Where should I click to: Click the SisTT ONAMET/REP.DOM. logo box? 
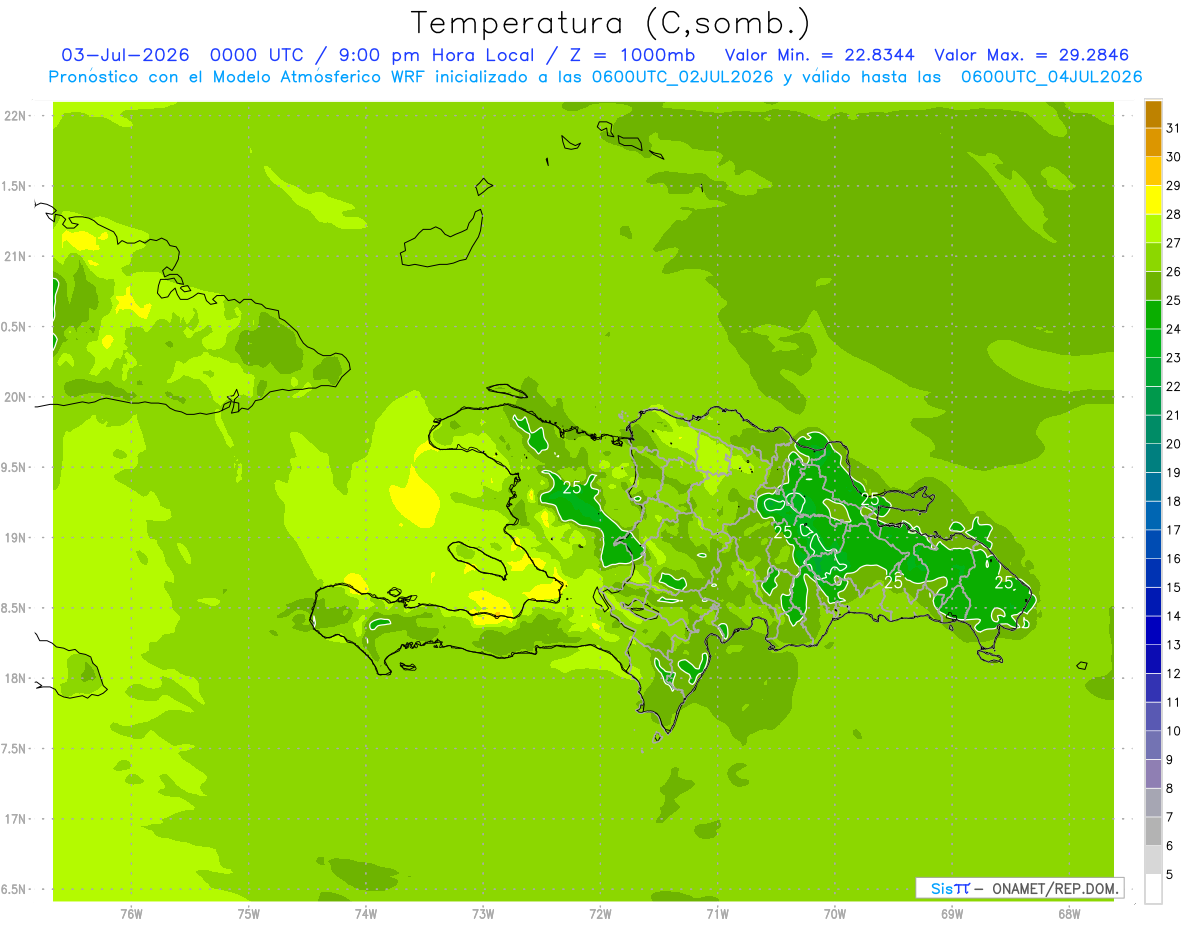pos(1020,888)
